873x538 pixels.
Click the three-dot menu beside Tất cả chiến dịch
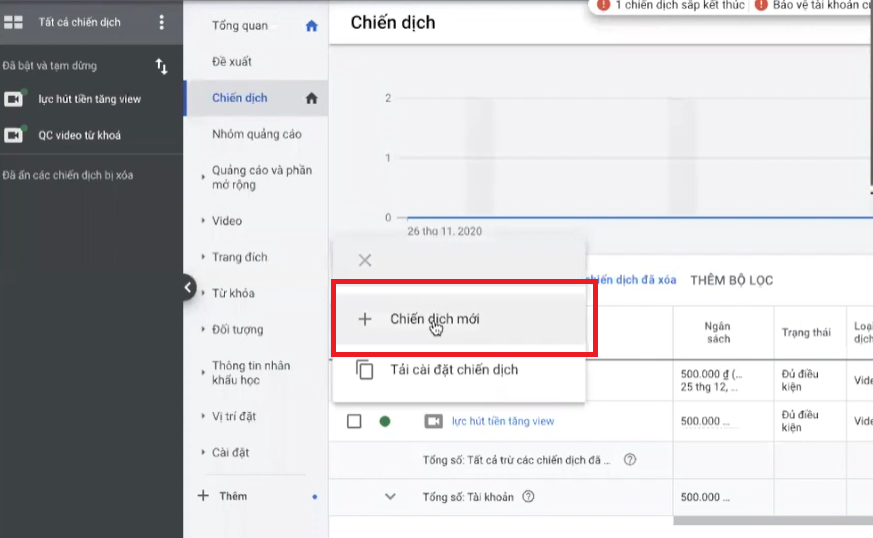[162, 22]
